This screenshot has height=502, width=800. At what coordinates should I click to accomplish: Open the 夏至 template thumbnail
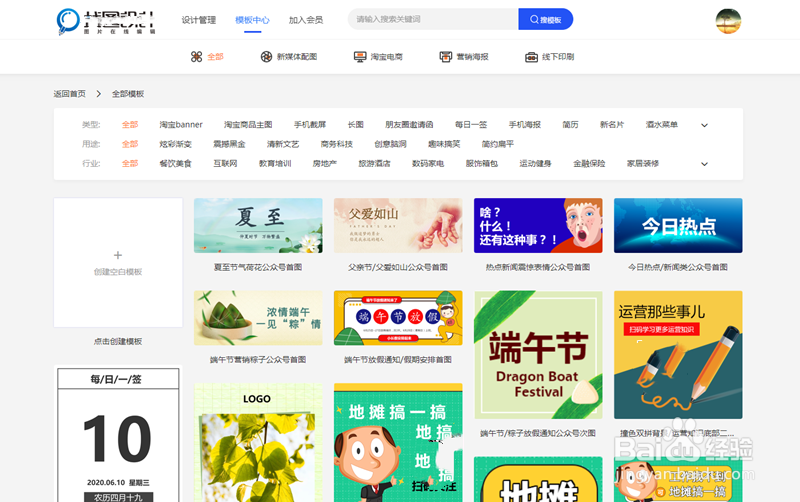258,225
